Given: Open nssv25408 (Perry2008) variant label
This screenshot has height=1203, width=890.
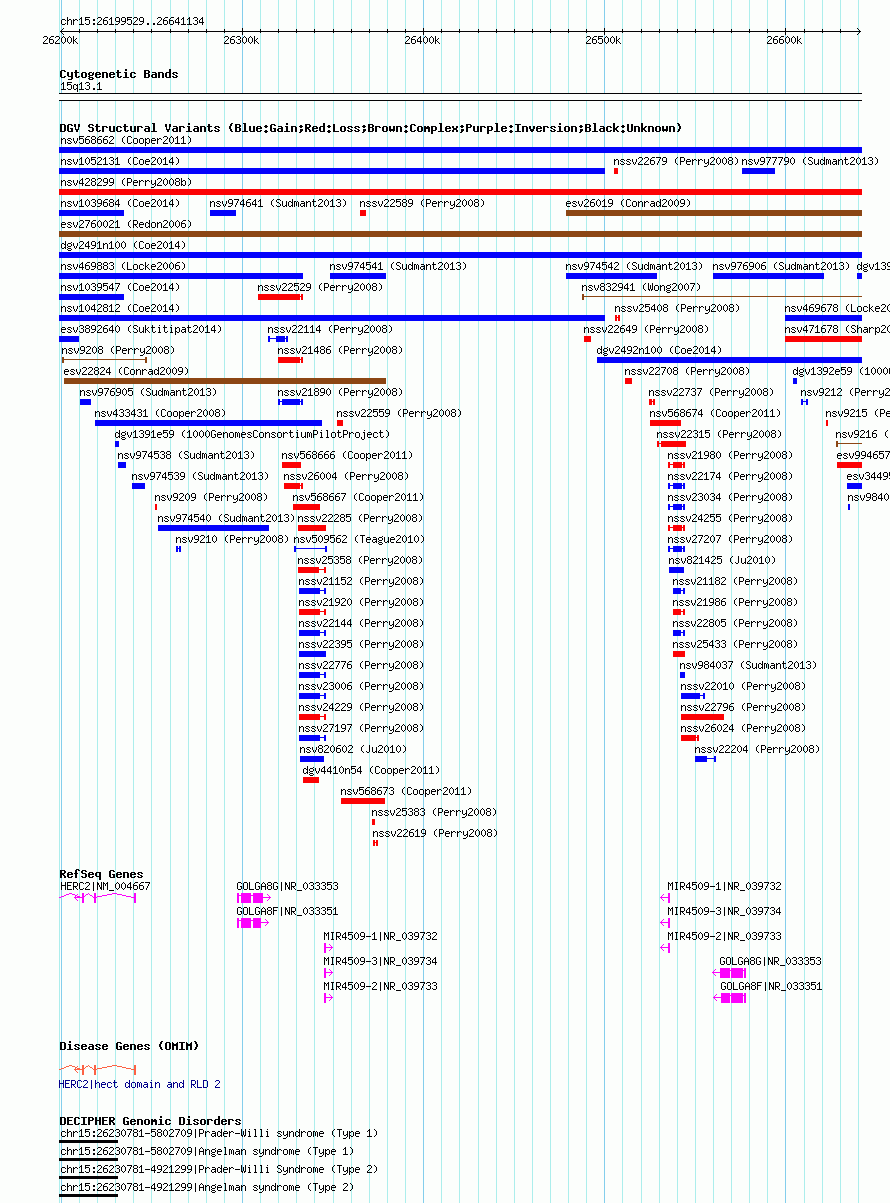Looking at the screenshot, I should pos(677,308).
